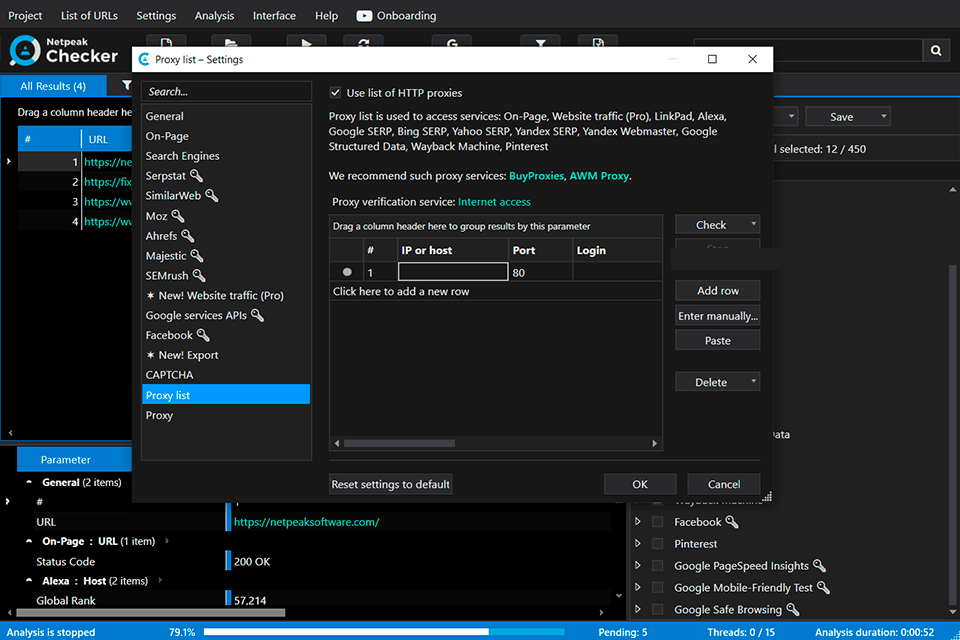The height and width of the screenshot is (640, 960).
Task: Confirm settings with the OK button
Action: 640,484
